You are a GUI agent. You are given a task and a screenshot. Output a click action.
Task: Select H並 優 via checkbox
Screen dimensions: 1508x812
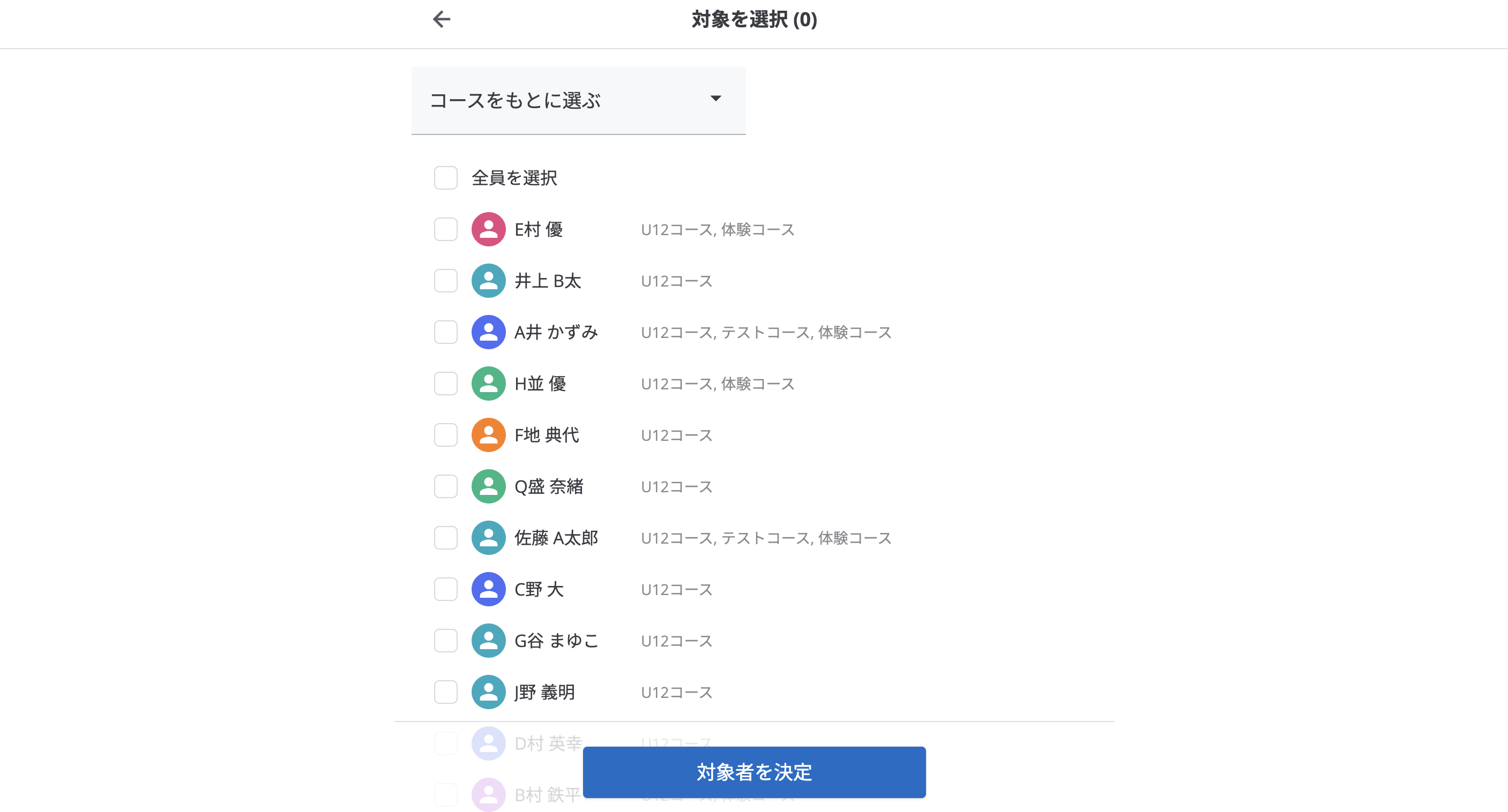445,384
